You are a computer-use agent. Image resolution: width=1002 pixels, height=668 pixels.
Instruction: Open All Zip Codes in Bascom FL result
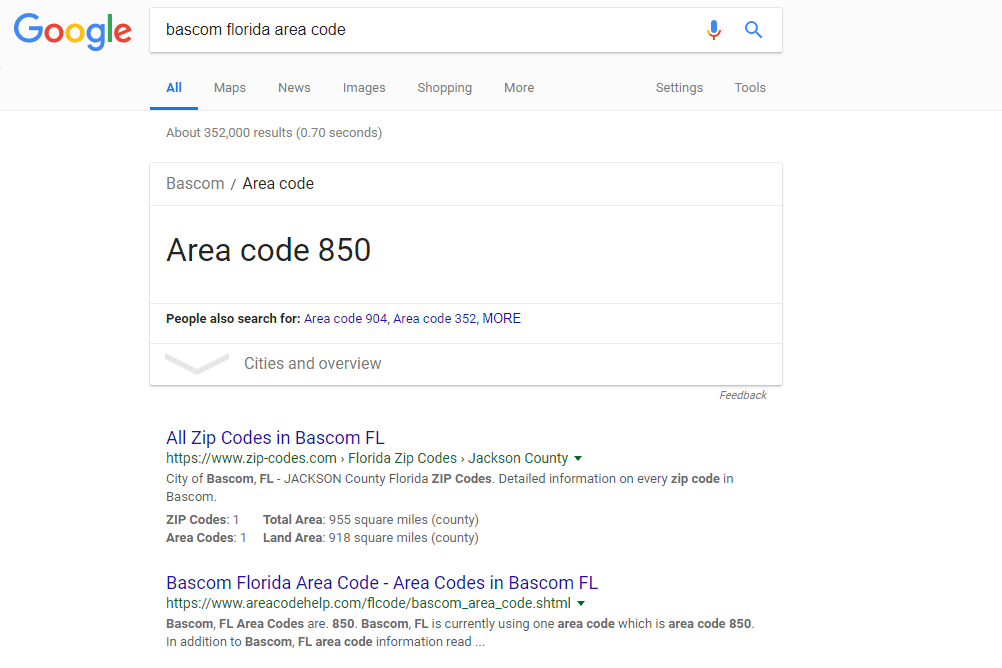(275, 438)
